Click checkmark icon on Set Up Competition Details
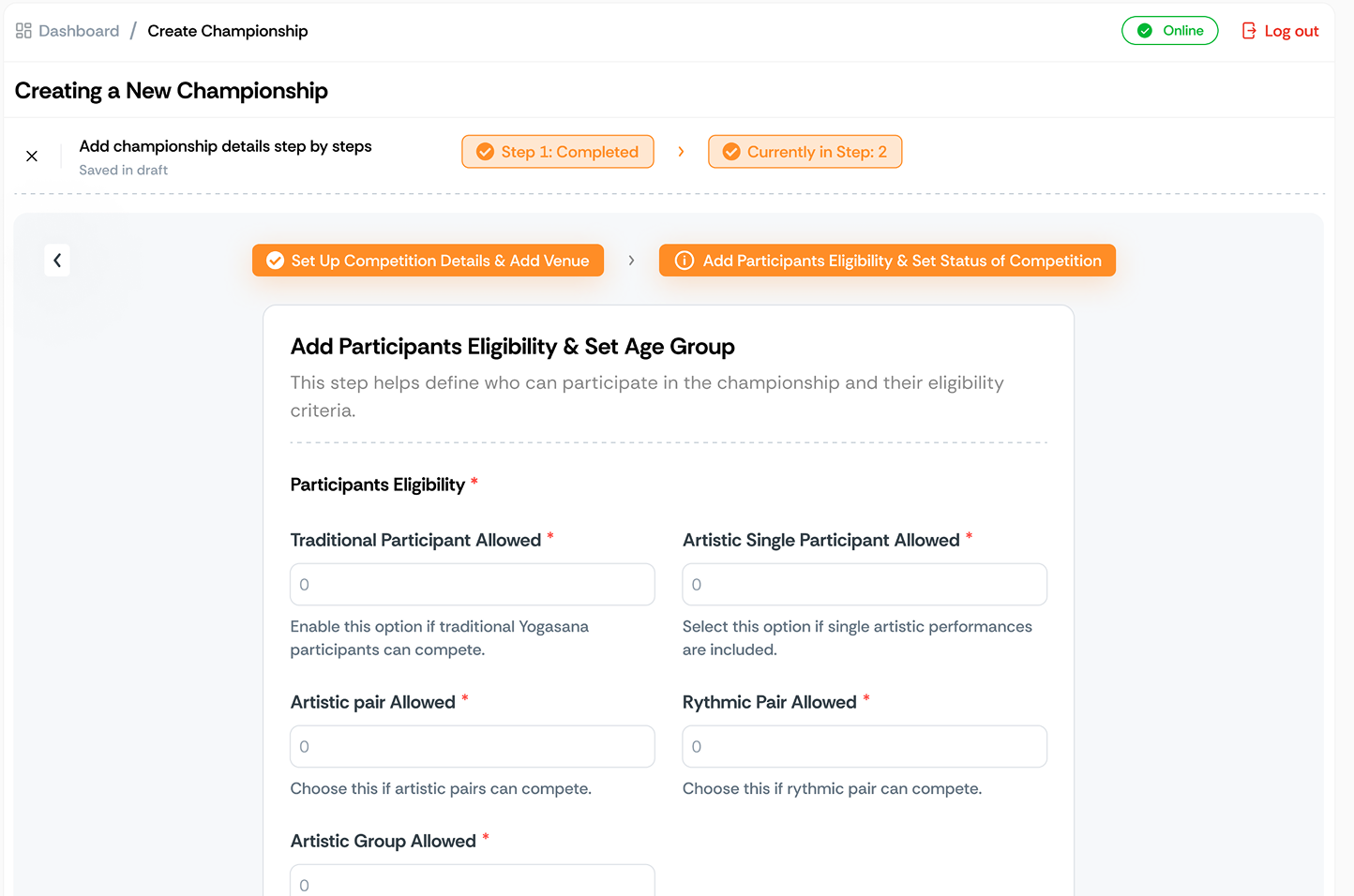 click(275, 261)
